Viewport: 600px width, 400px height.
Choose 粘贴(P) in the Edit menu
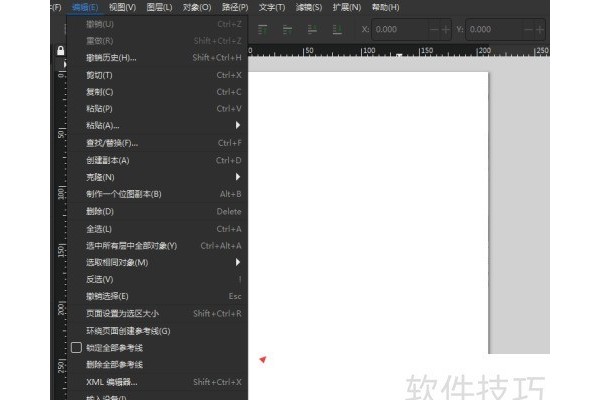pos(158,109)
